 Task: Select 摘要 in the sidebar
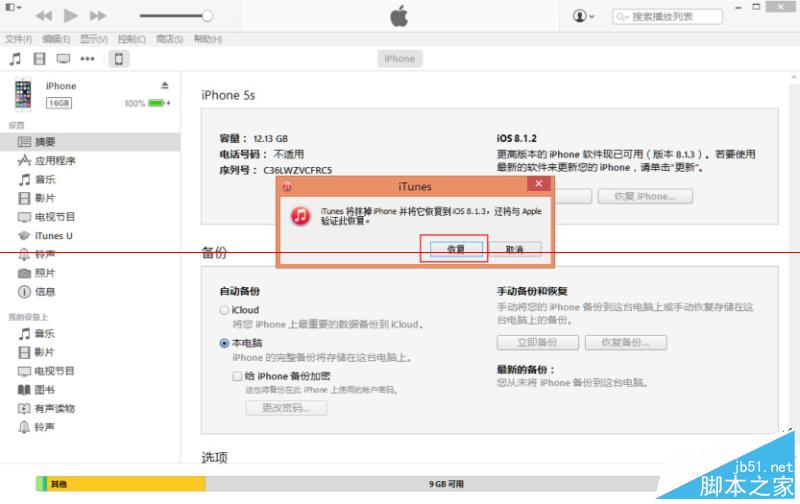pyautogui.click(x=90, y=142)
